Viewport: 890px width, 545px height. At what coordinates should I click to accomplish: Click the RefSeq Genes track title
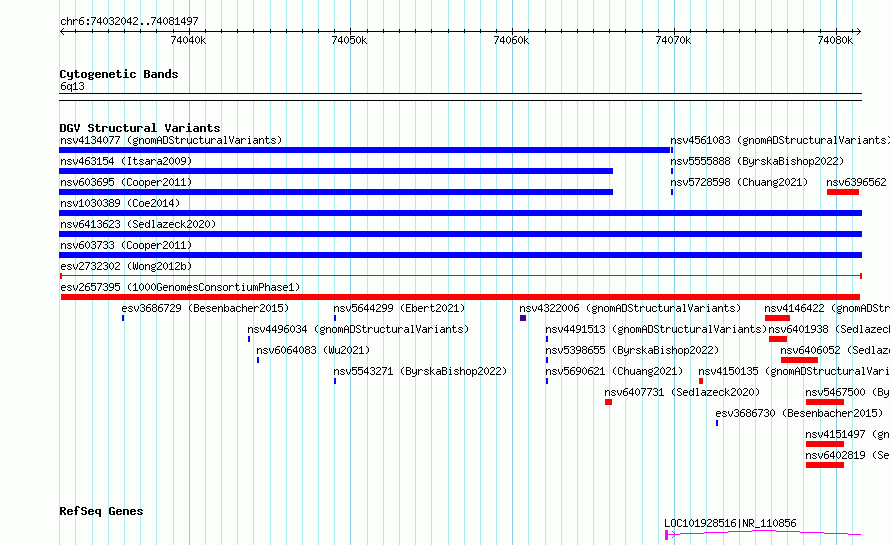coord(101,512)
